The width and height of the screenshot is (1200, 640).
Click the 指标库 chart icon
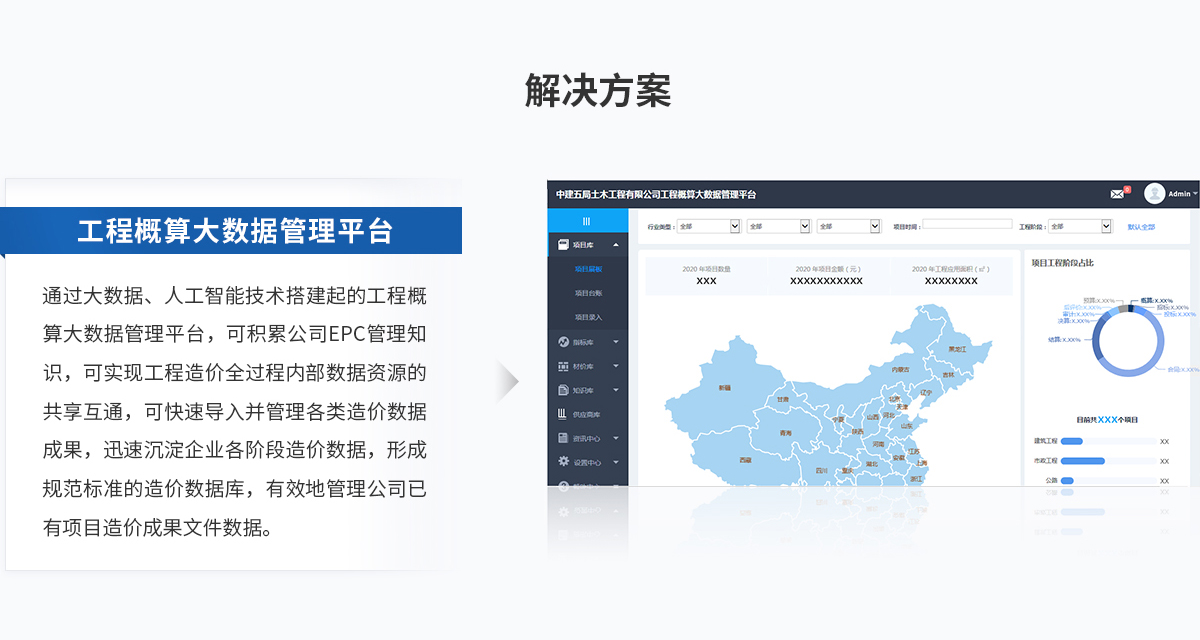[563, 342]
